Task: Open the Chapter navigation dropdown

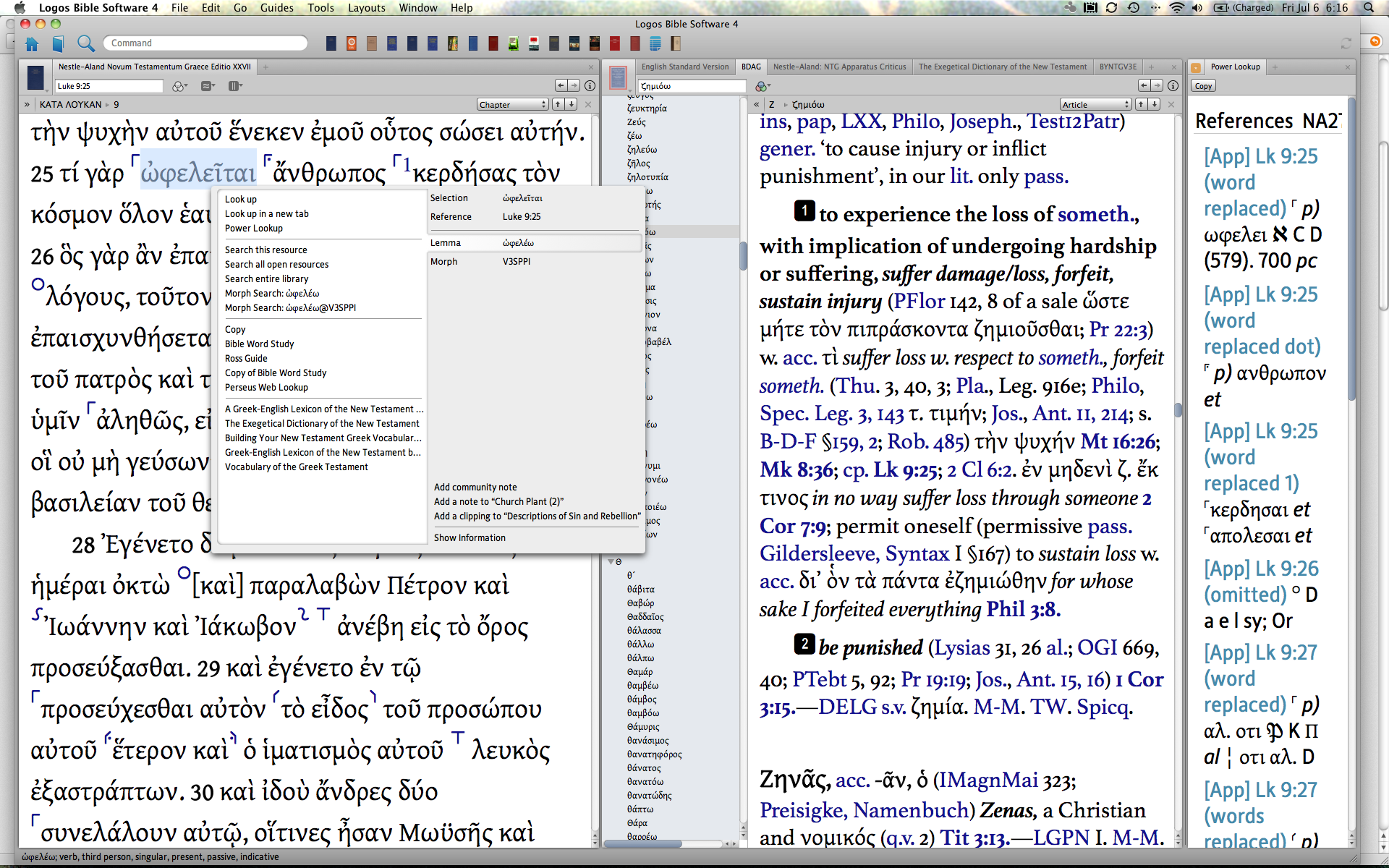Action: click(512, 105)
